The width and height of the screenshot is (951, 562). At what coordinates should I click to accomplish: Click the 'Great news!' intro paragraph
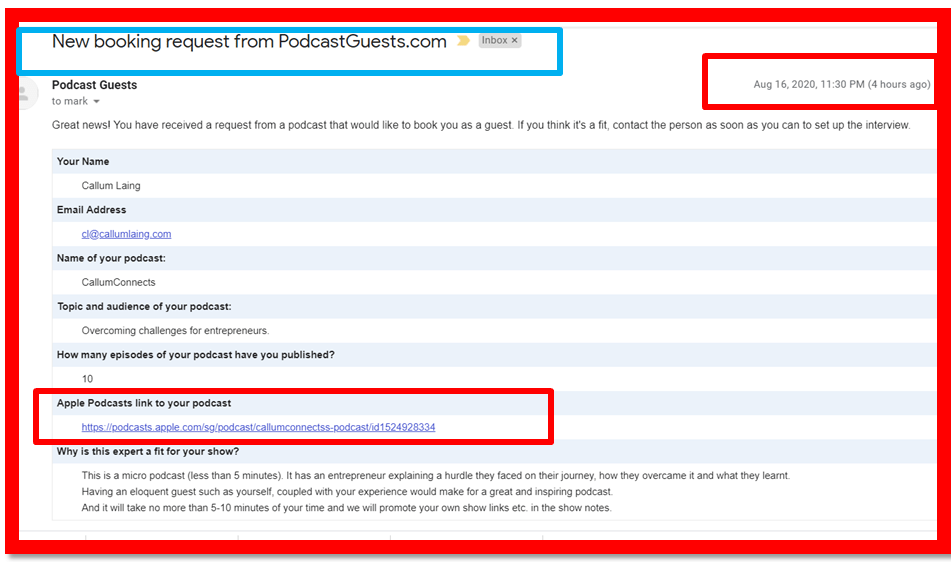480,125
